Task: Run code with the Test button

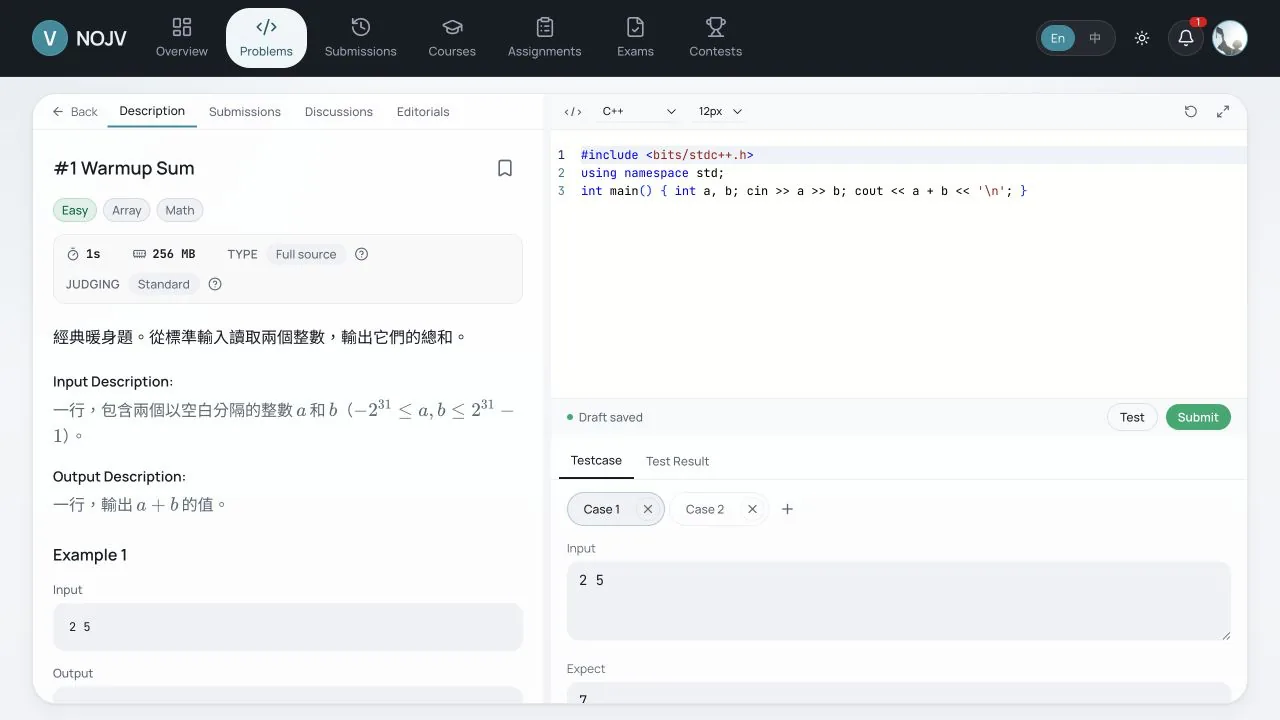Action: (1132, 417)
